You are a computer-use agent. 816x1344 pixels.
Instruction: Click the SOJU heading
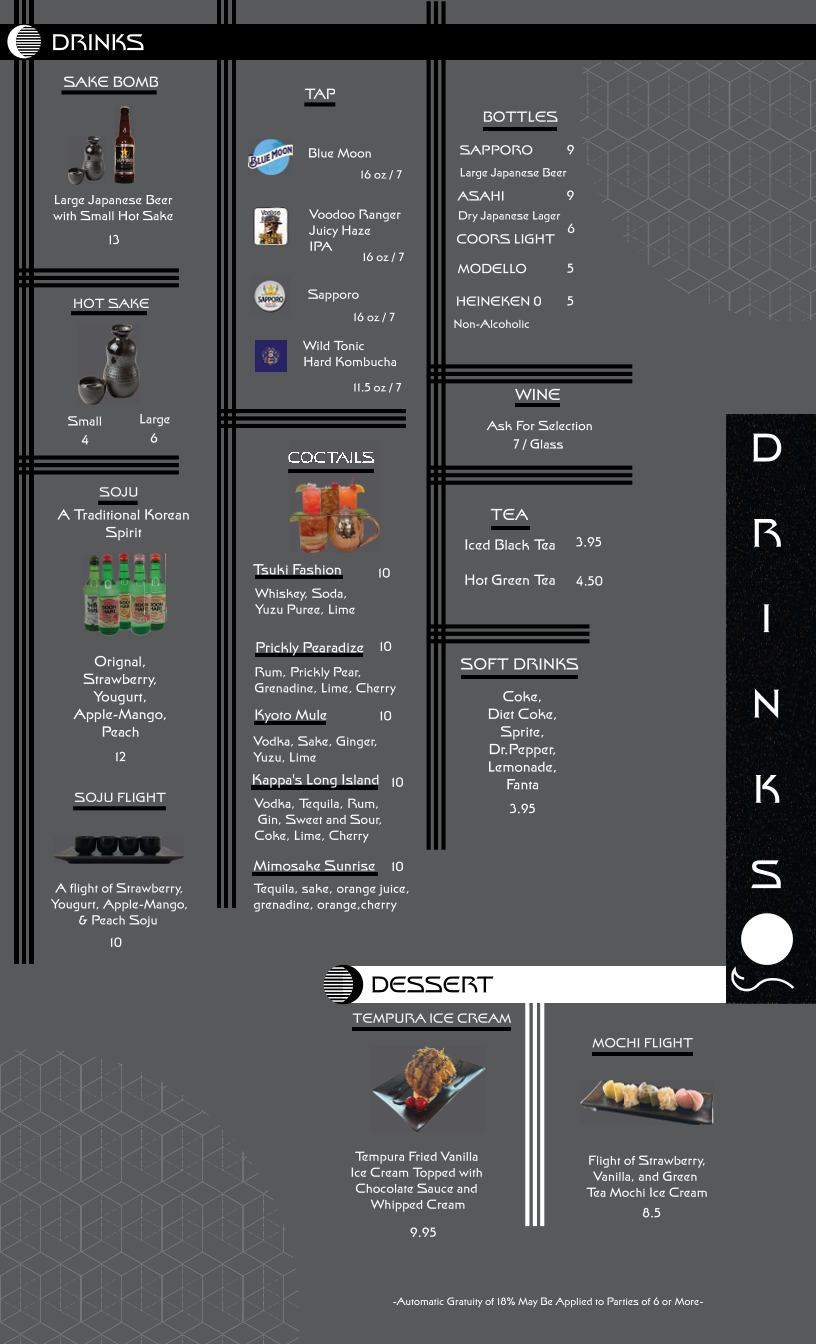point(119,492)
